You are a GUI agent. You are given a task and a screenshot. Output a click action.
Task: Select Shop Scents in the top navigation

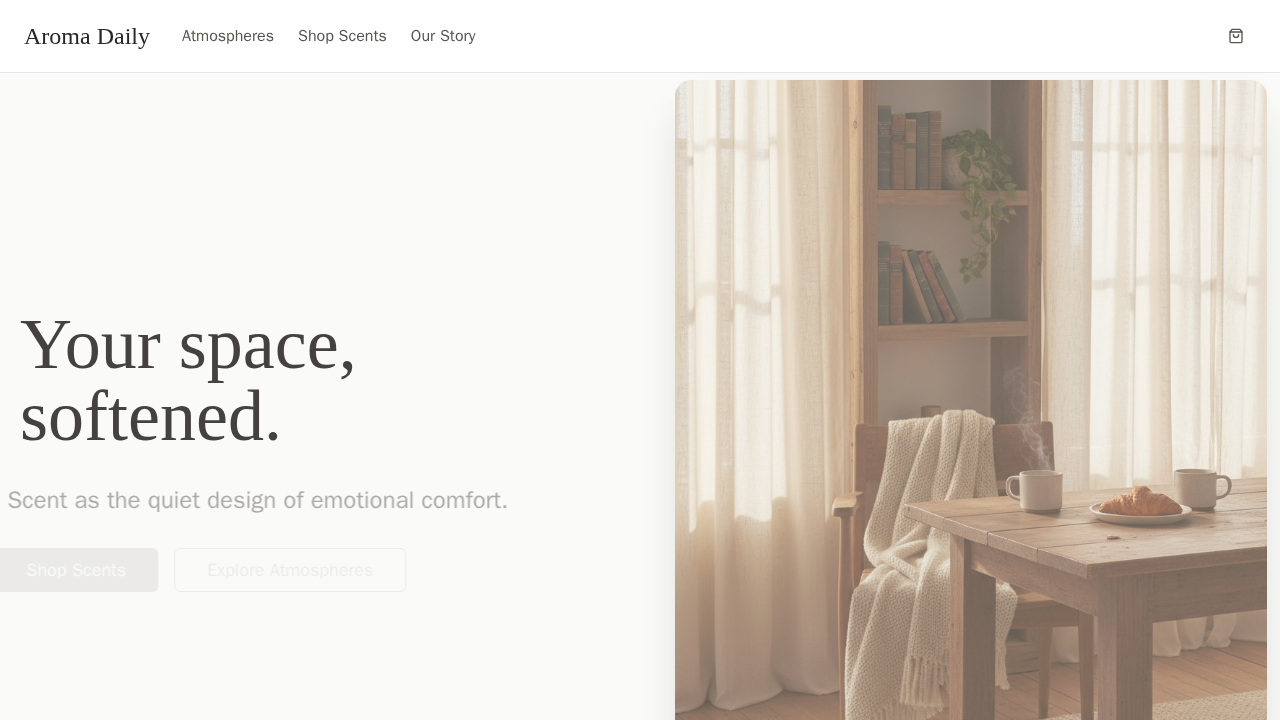pyautogui.click(x=342, y=36)
